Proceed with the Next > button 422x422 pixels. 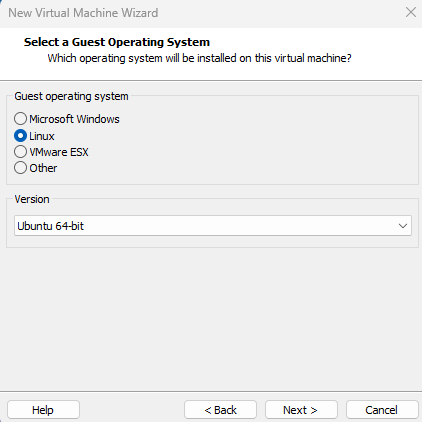[301, 410]
